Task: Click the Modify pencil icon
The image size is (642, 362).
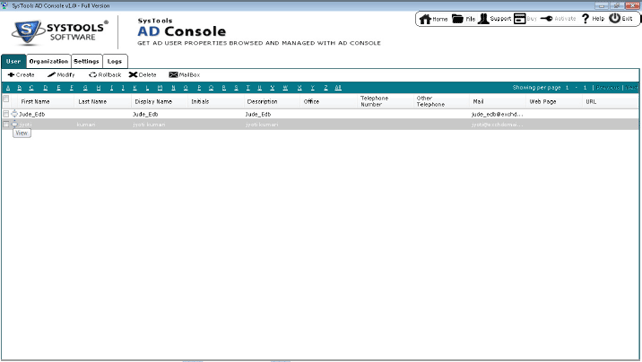Action: click(x=51, y=75)
